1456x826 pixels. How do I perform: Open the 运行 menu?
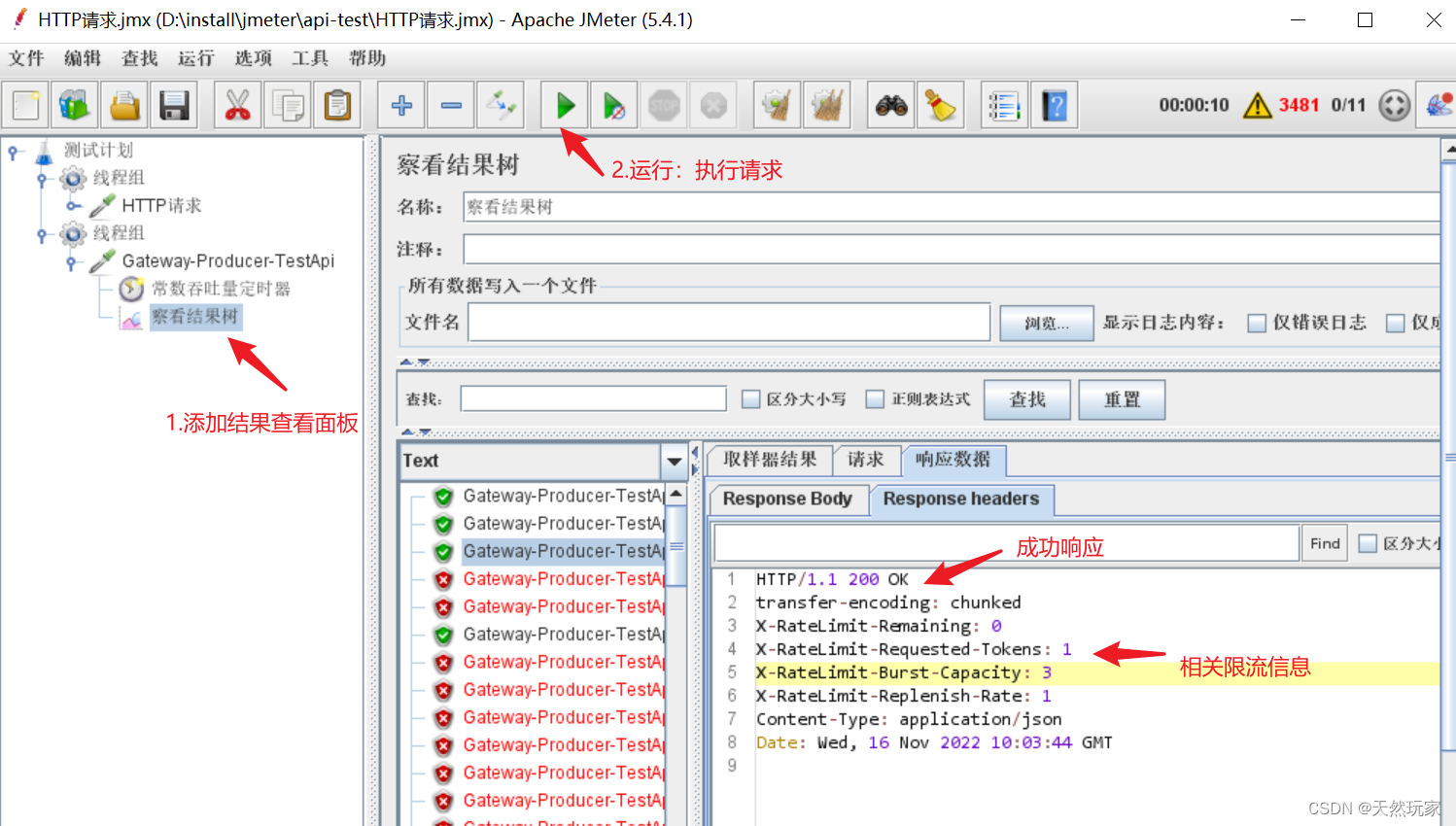(x=196, y=58)
